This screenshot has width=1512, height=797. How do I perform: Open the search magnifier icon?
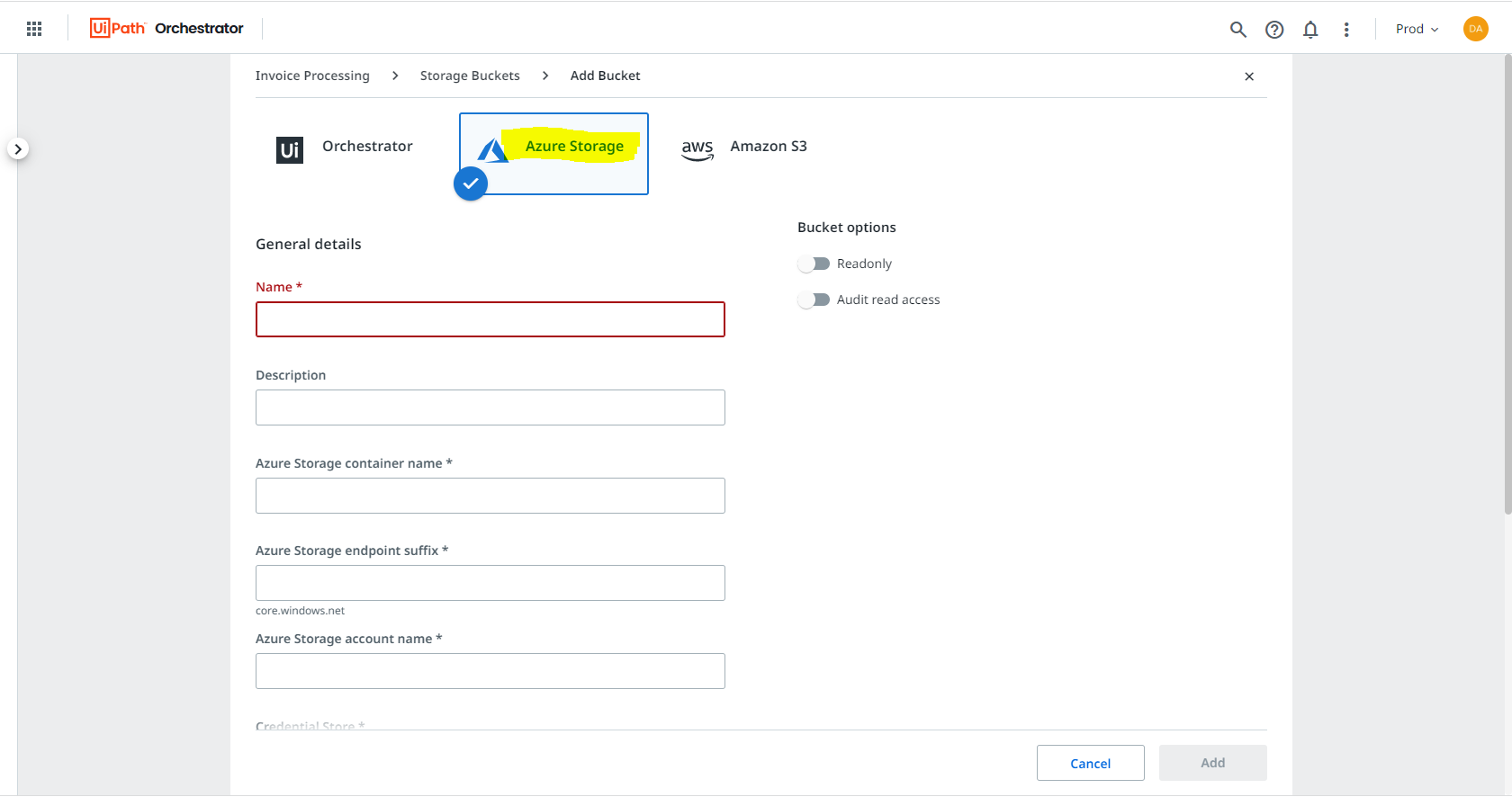[x=1238, y=30]
